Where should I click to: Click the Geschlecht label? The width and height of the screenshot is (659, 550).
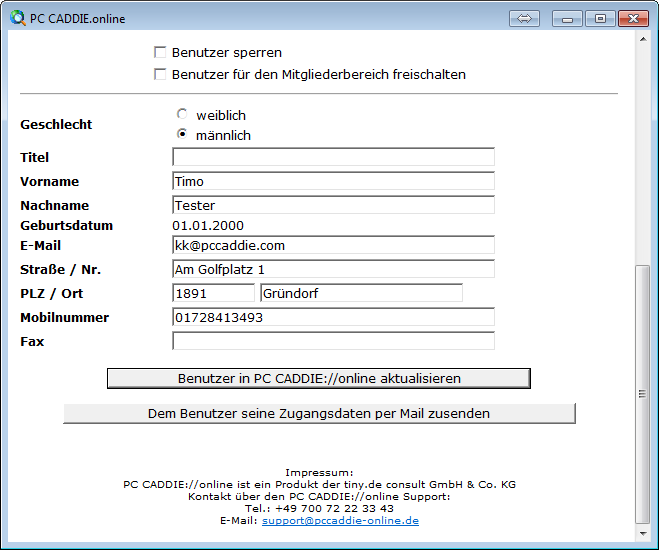[x=56, y=124]
